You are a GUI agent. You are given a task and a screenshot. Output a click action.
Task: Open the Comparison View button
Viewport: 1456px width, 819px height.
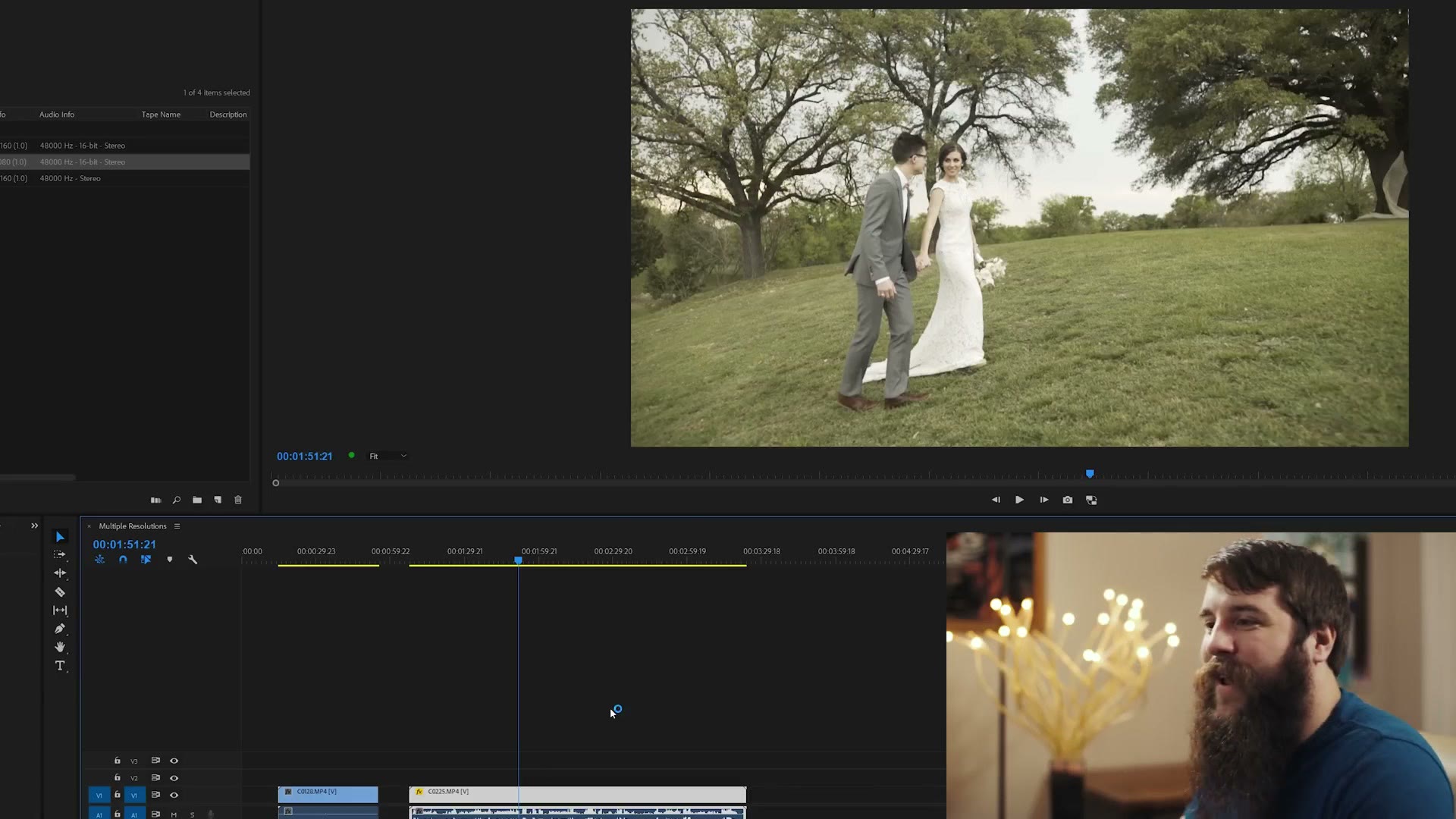coord(1091,500)
